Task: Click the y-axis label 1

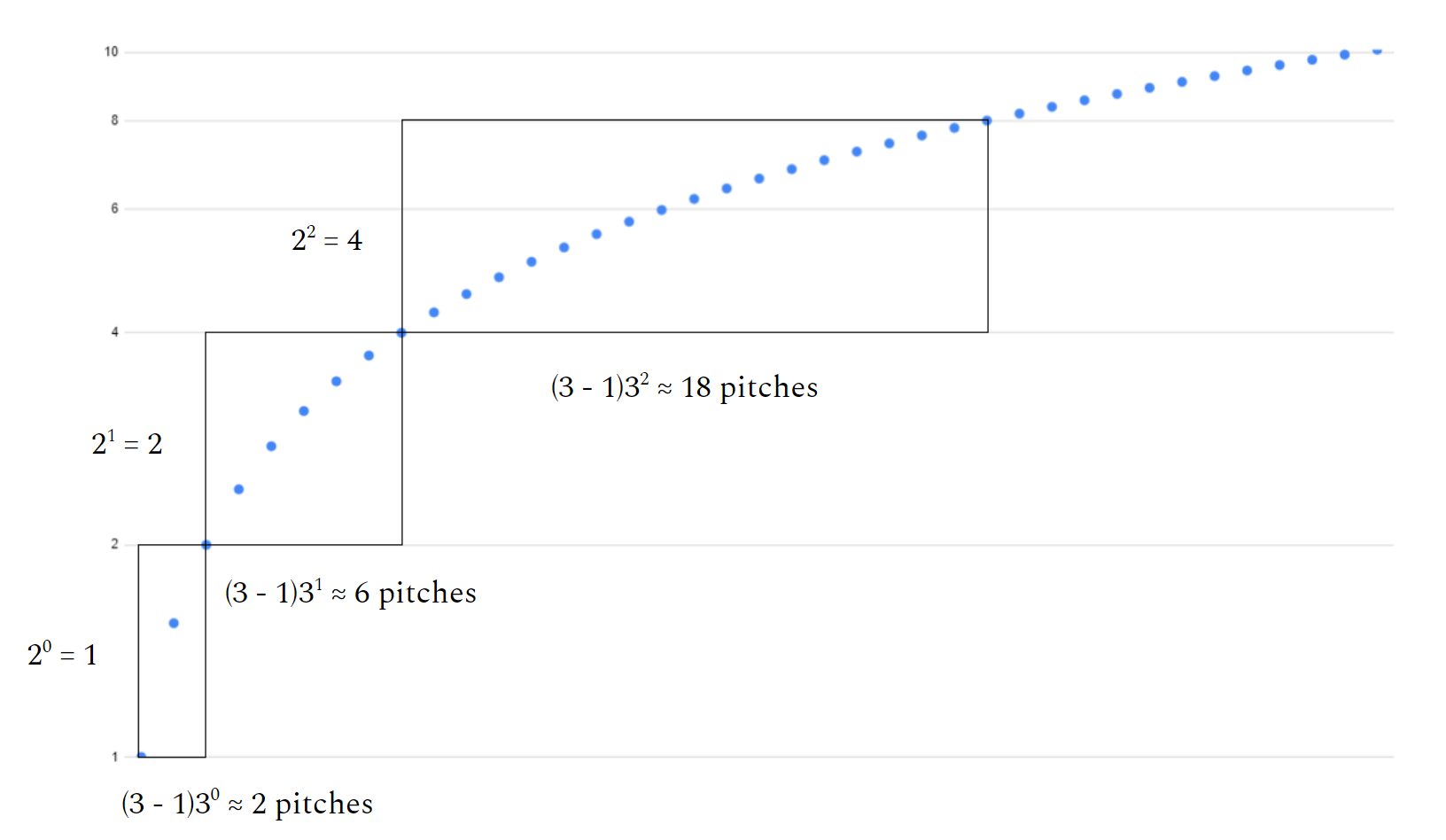Action: click(x=114, y=757)
